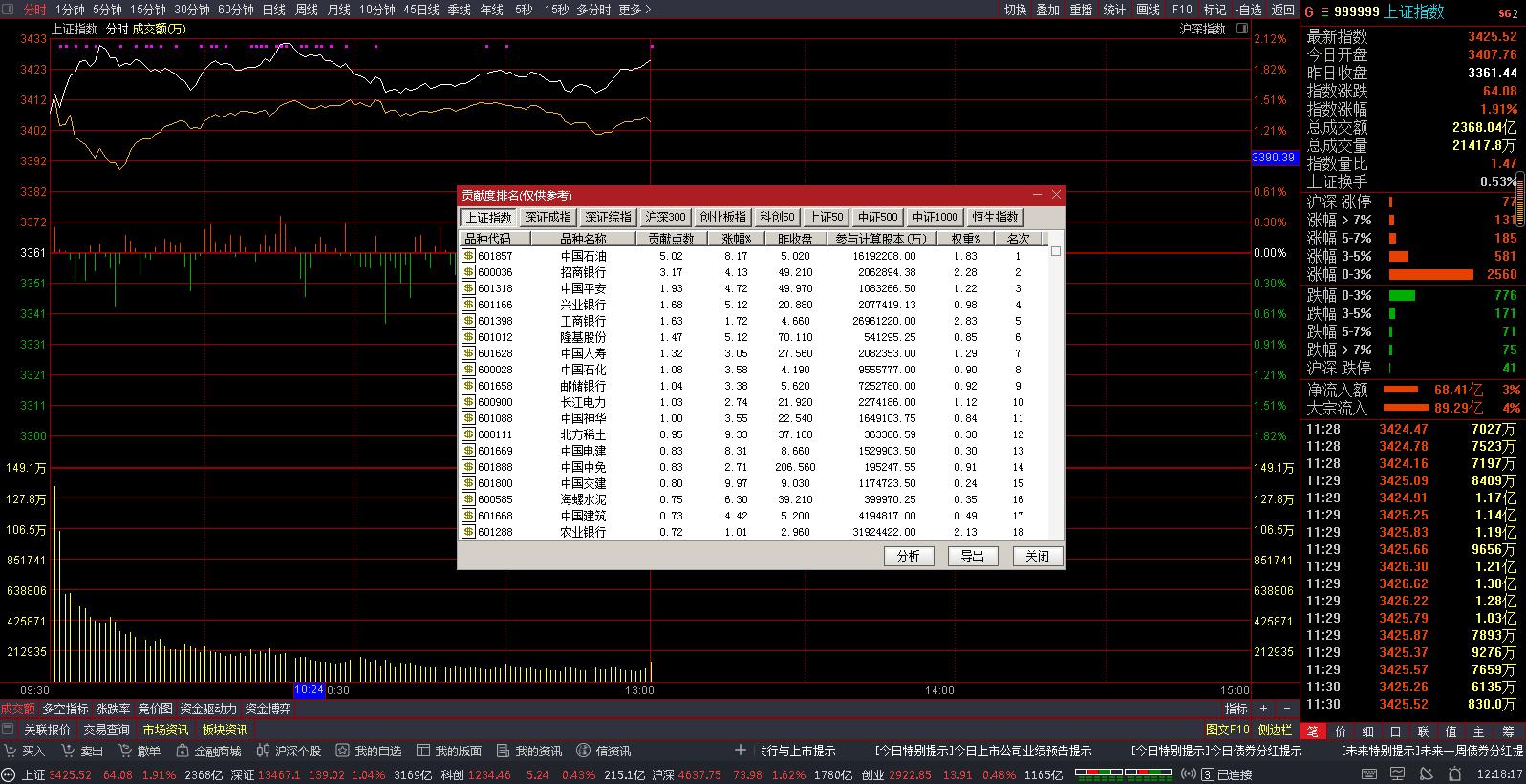Toggle the 侧边栏 sidebar
Screen dimensions: 1526x784
click(x=1275, y=730)
